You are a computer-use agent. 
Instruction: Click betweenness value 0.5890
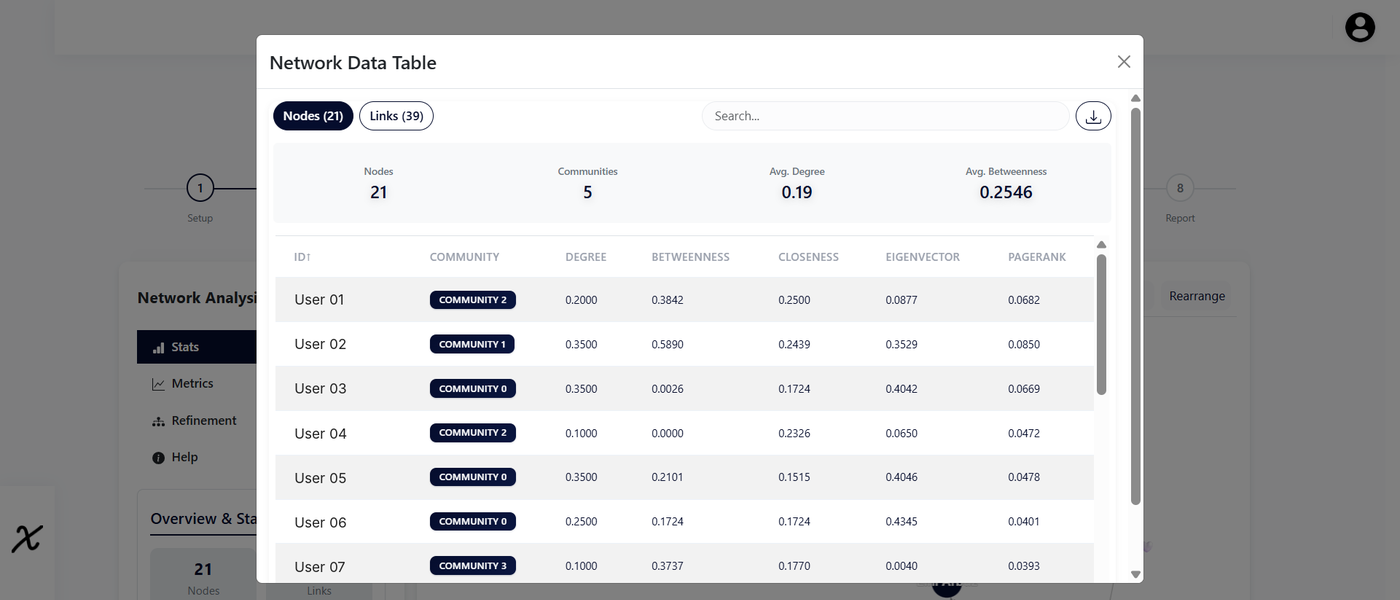[668, 344]
